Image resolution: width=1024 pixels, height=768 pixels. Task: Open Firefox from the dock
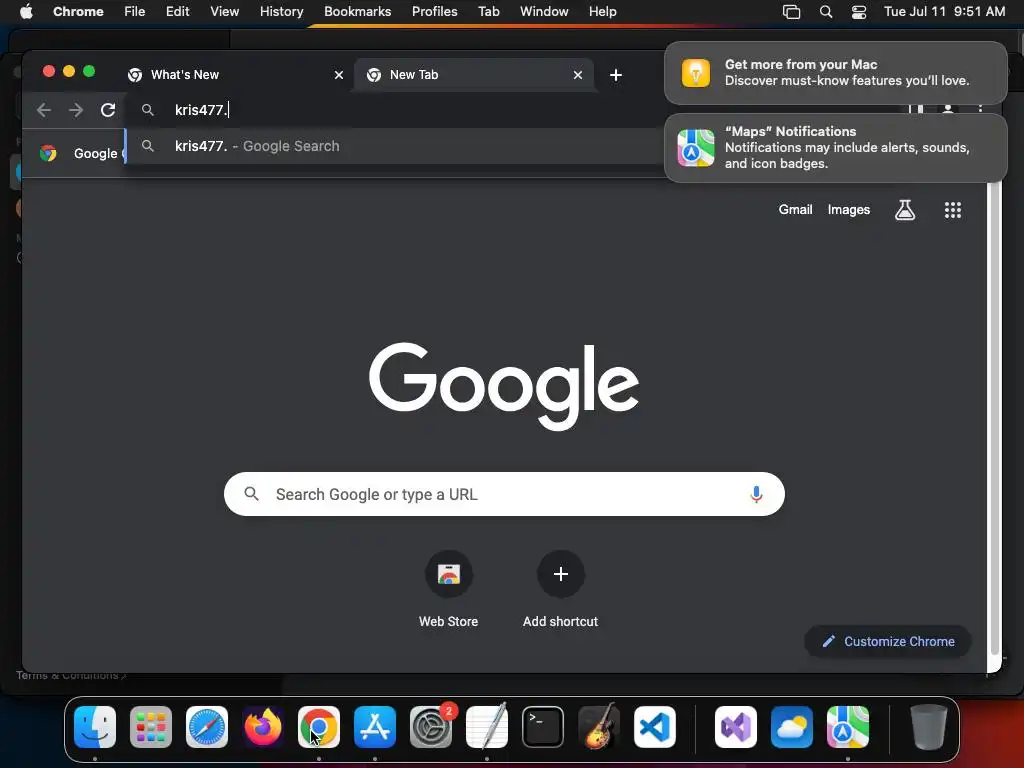(x=263, y=727)
